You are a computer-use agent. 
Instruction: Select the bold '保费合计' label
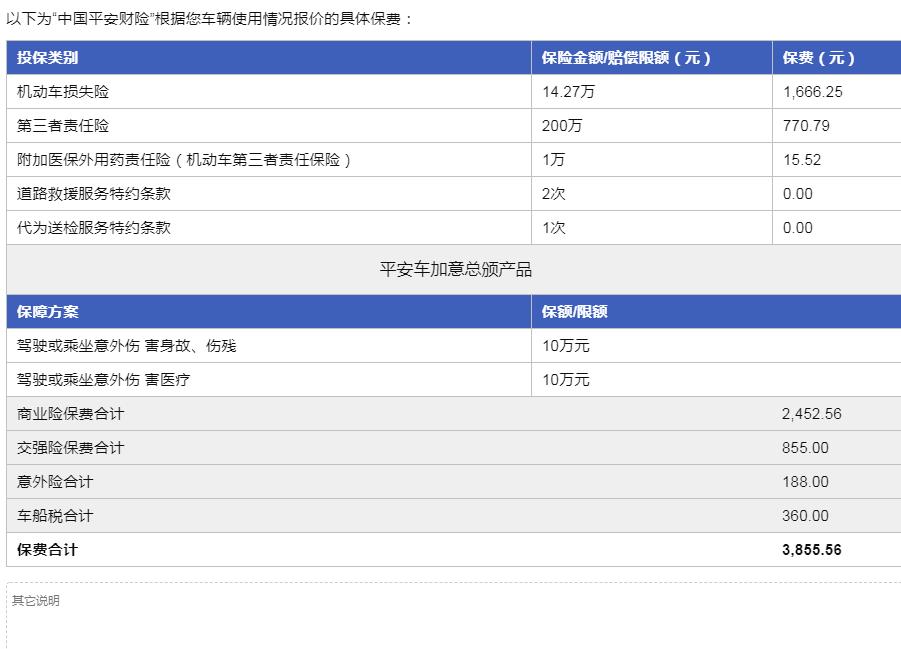click(x=47, y=550)
